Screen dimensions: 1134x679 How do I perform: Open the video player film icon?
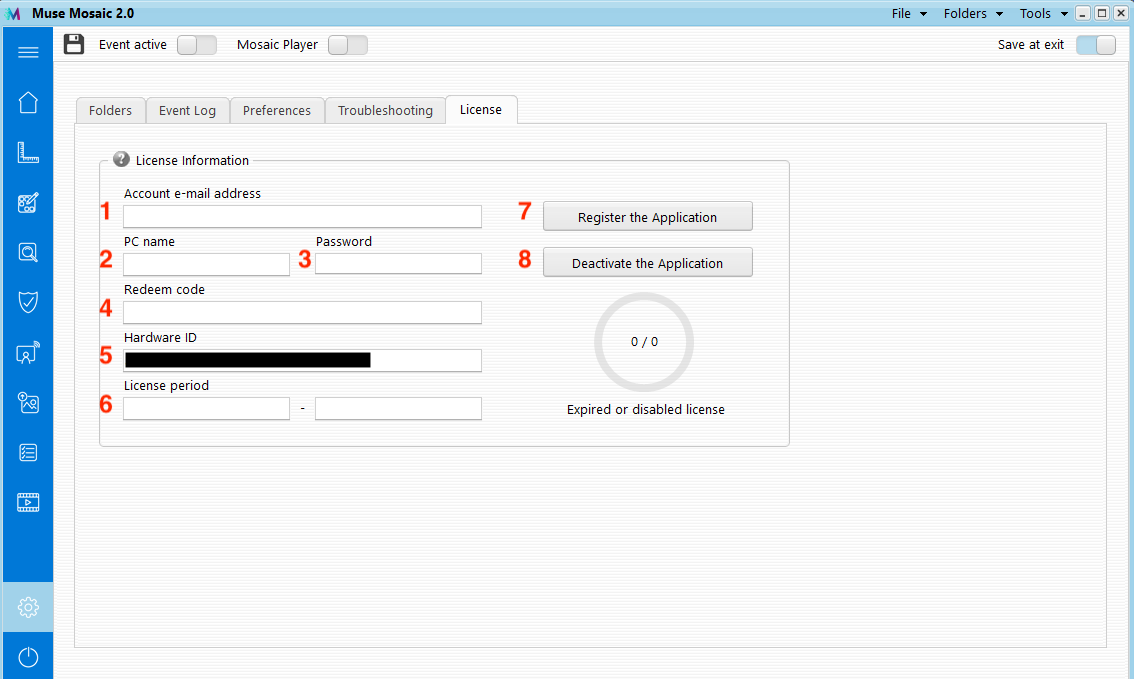coord(28,503)
